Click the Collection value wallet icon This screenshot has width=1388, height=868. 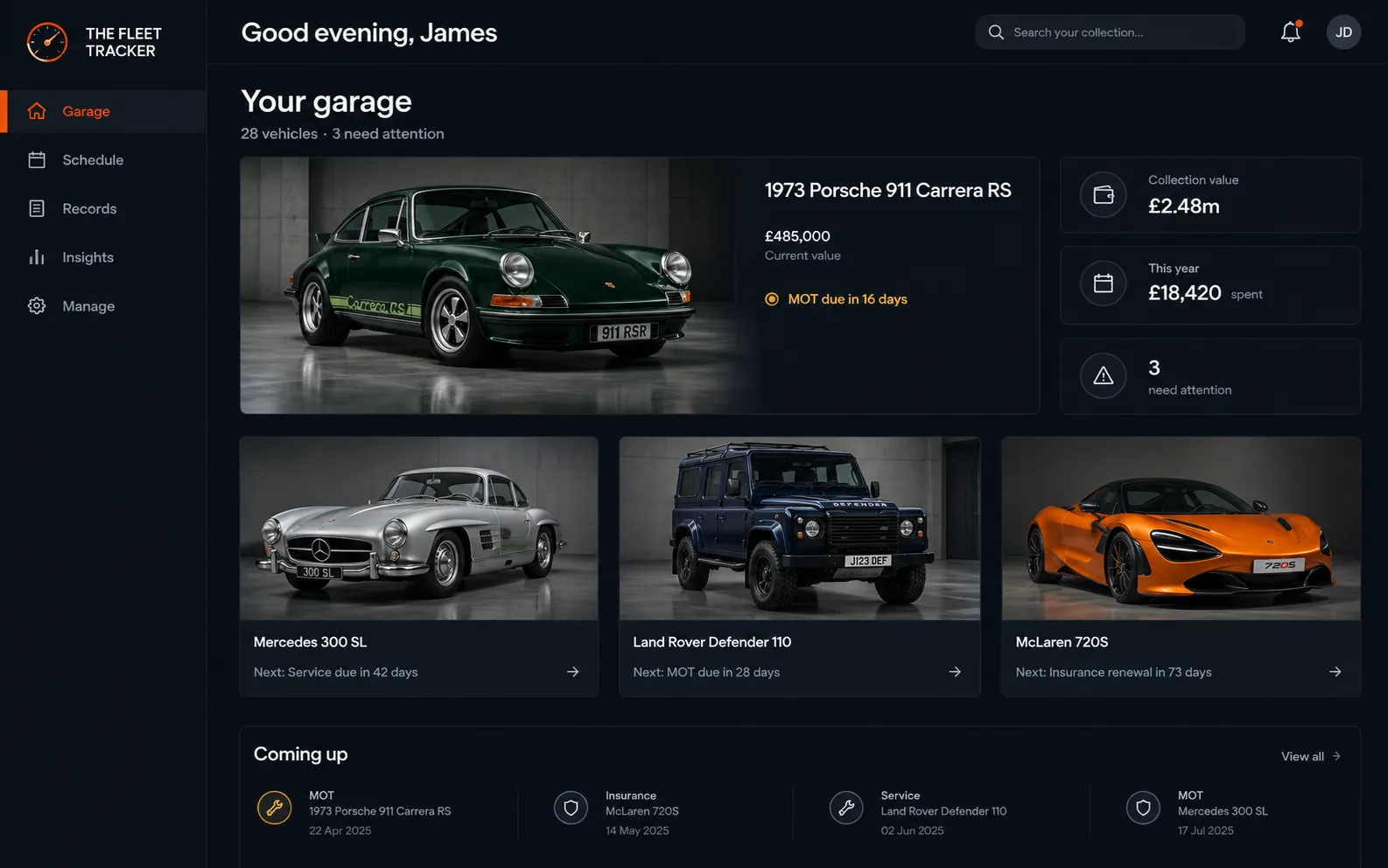1104,195
